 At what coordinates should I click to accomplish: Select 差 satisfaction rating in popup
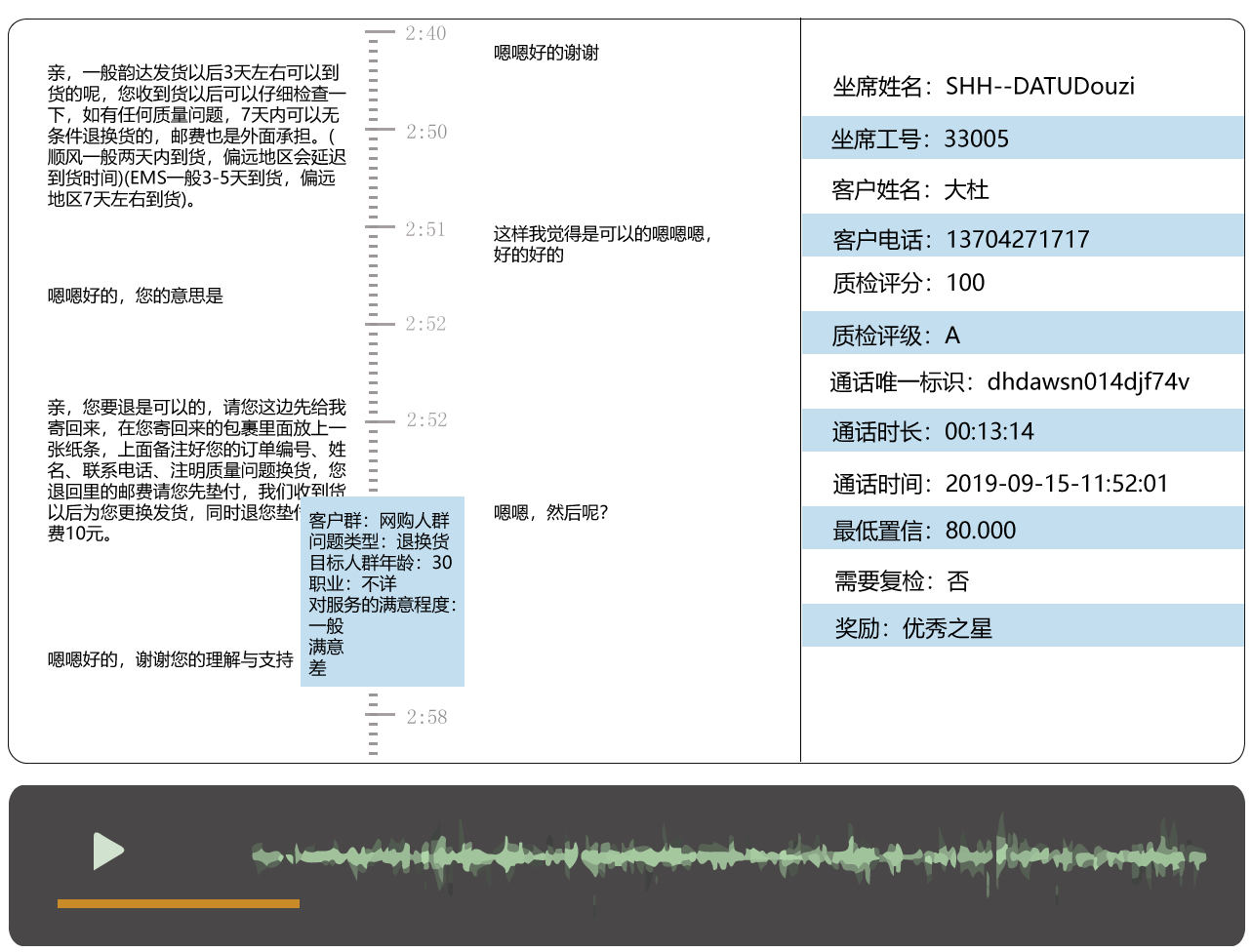tap(317, 668)
